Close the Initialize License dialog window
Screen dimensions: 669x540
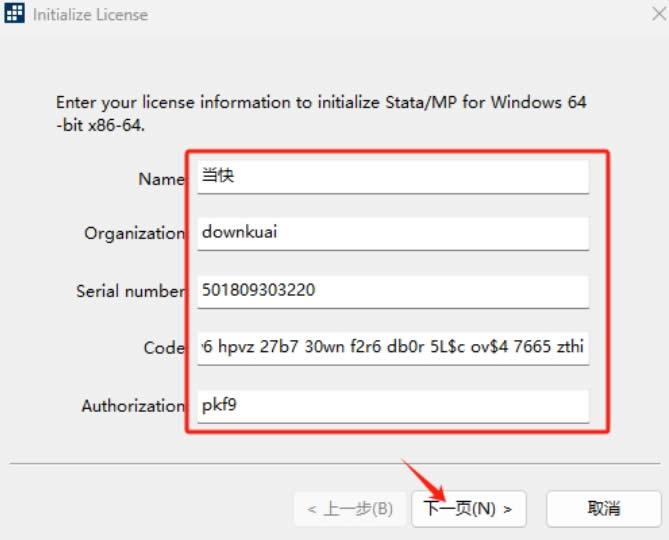pos(647,15)
